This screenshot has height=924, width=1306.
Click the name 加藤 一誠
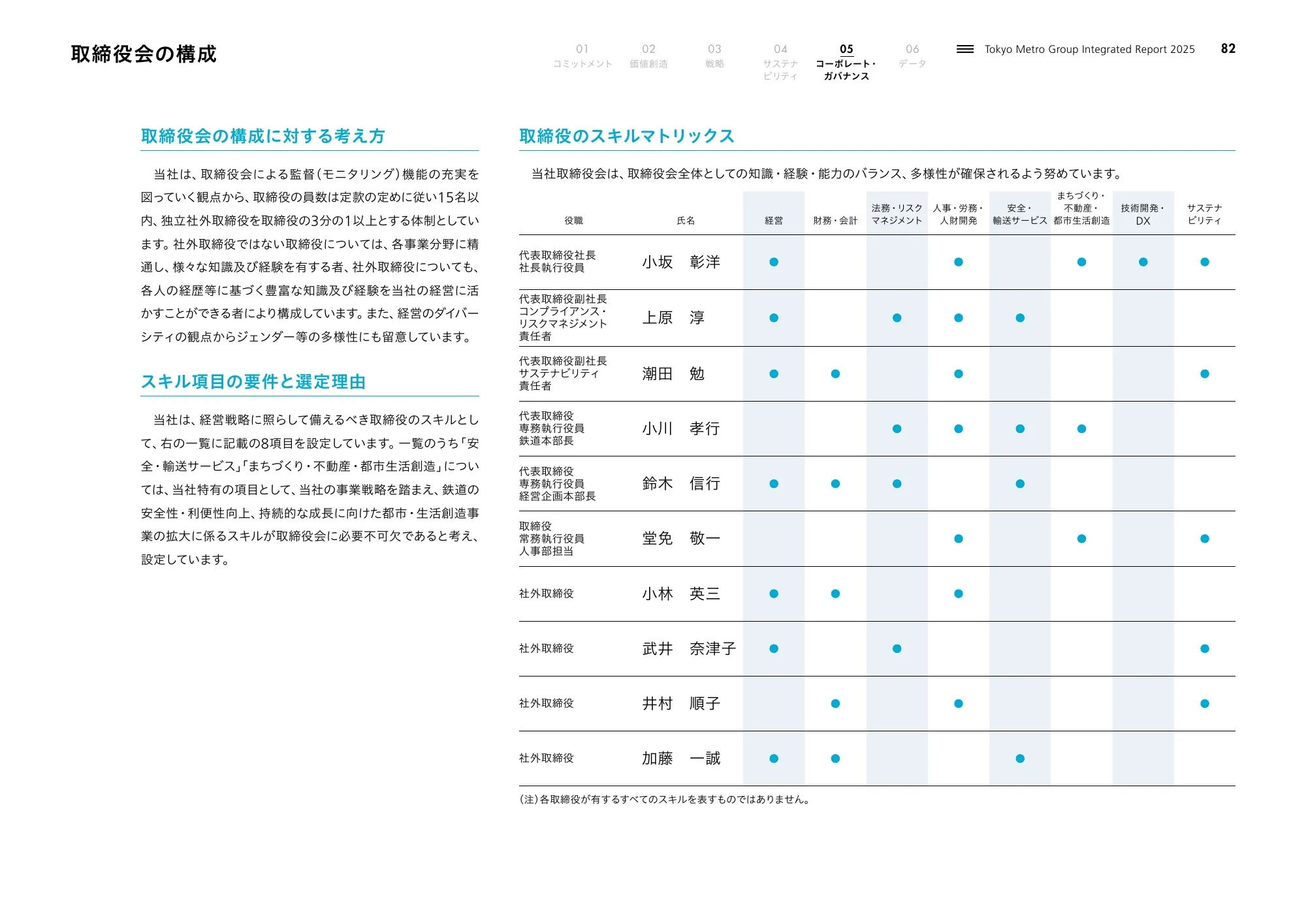point(681,758)
